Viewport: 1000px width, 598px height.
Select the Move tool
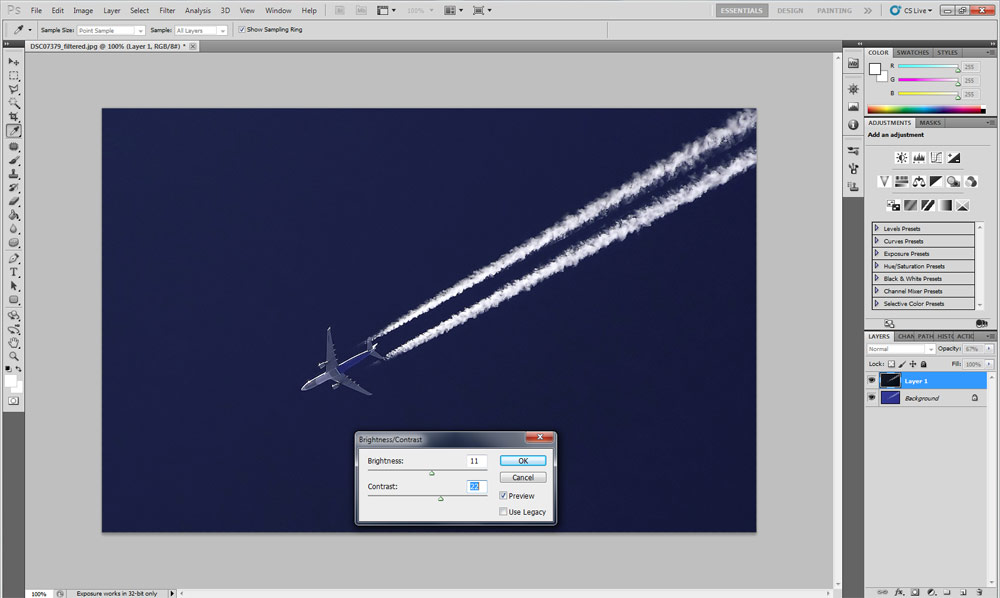pos(13,62)
